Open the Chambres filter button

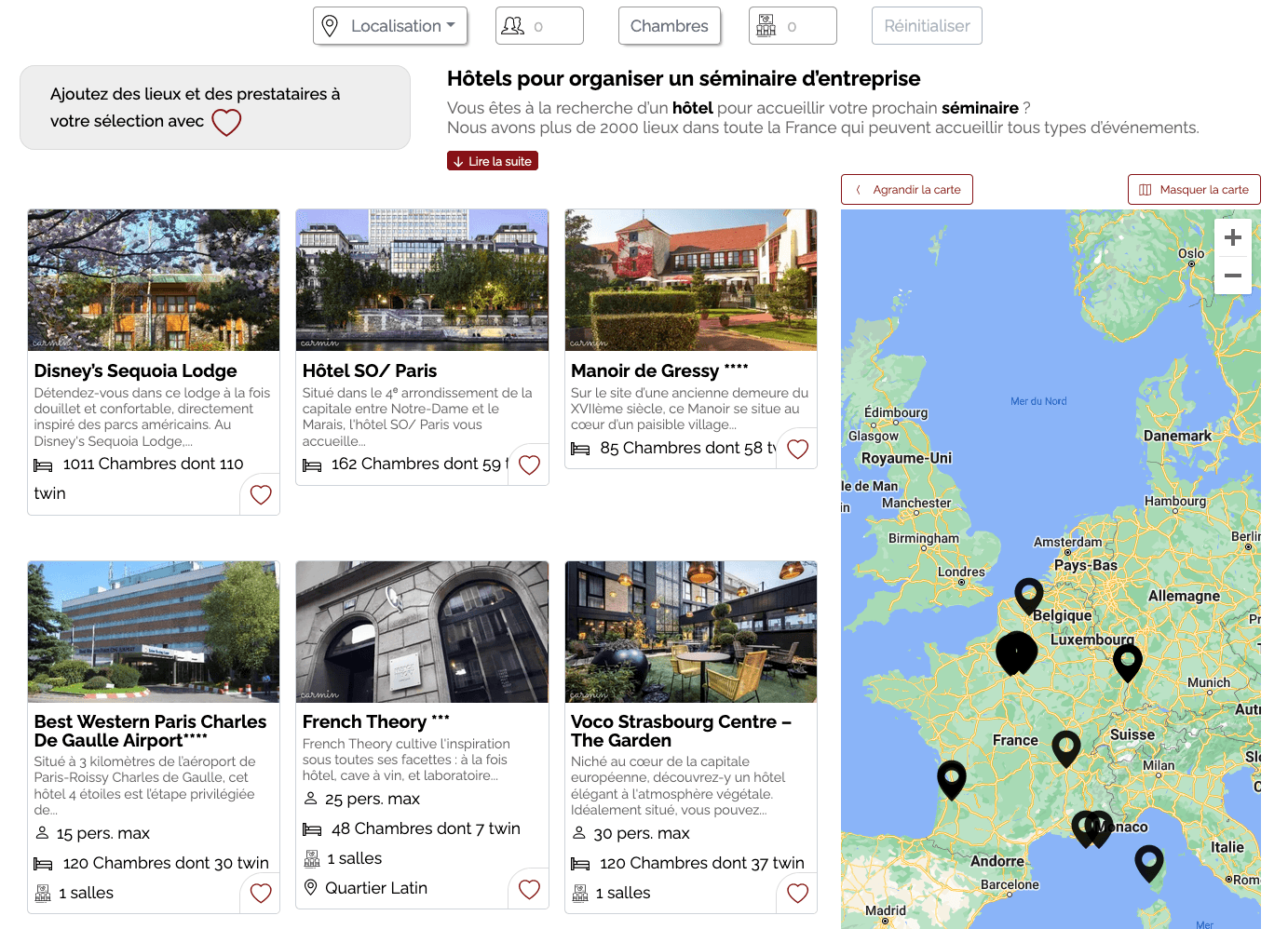tap(669, 26)
